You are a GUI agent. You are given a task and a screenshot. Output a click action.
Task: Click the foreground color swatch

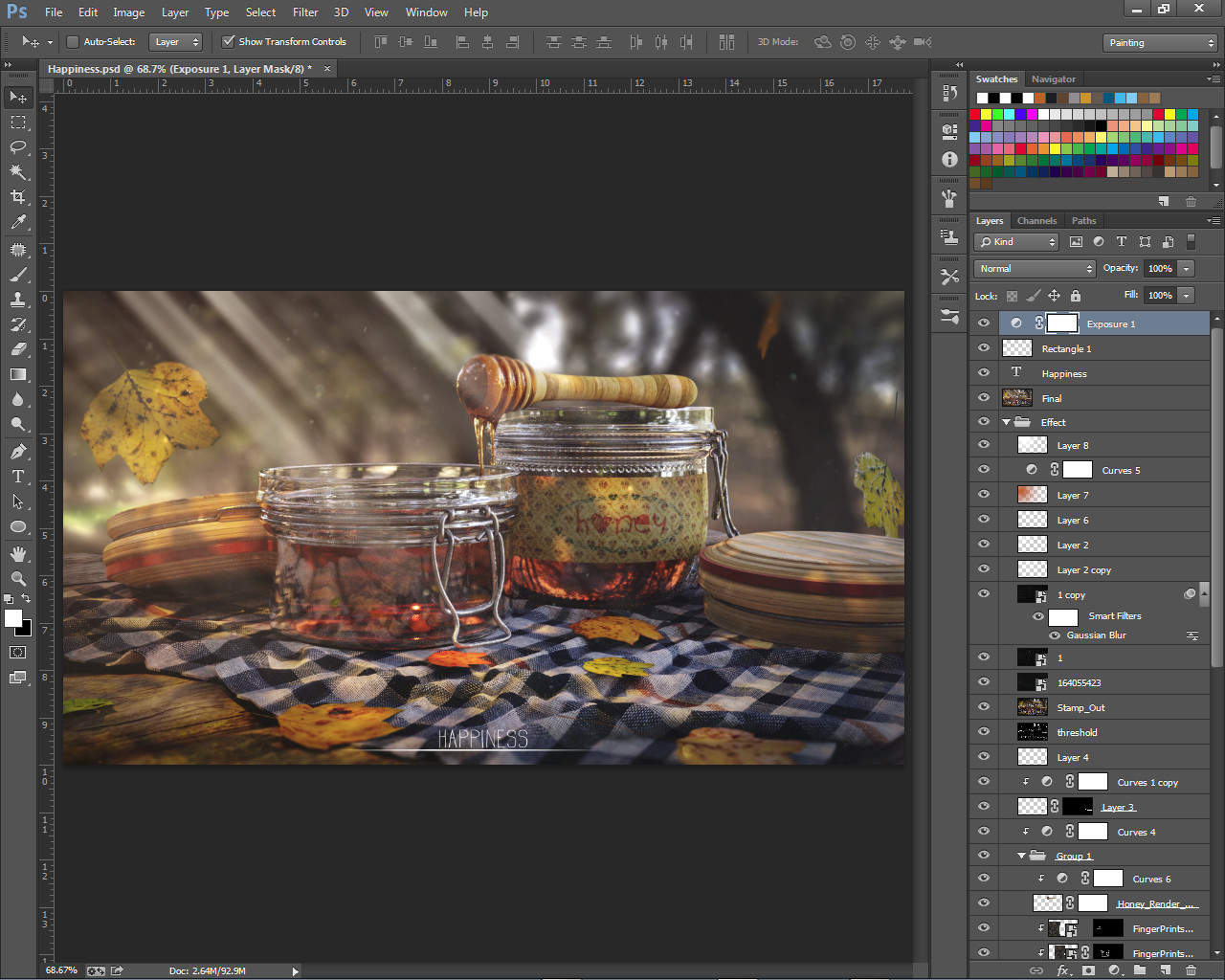click(13, 619)
